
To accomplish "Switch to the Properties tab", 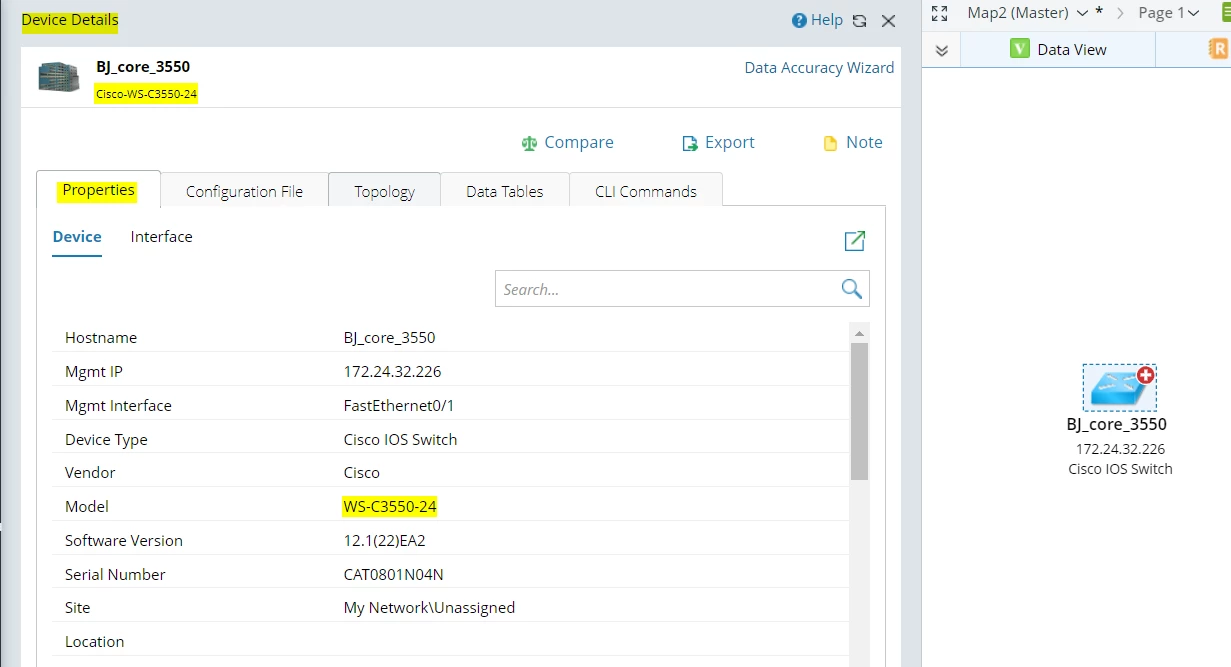I will [x=98, y=190].
